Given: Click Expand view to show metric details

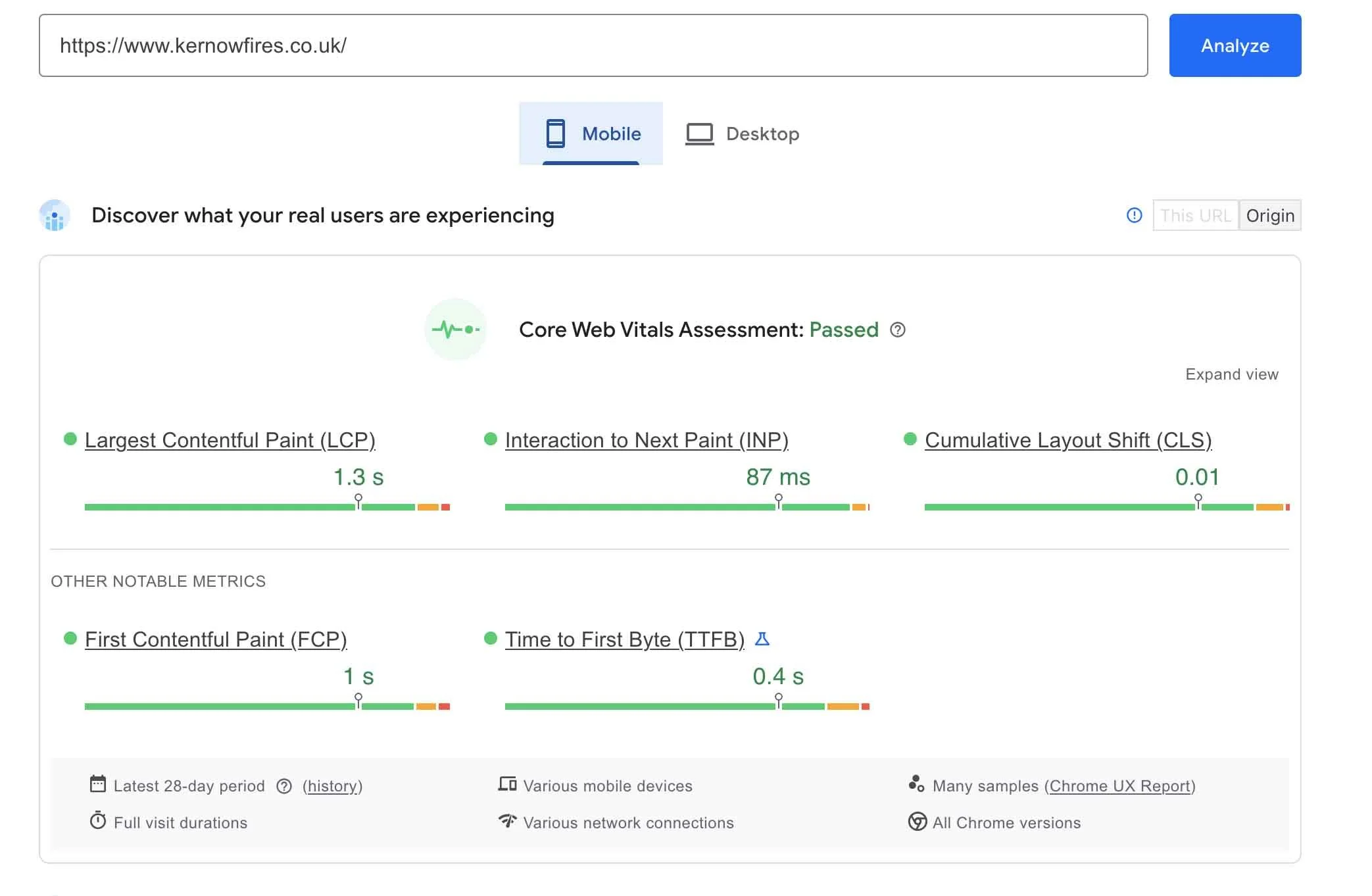Looking at the screenshot, I should [x=1231, y=374].
